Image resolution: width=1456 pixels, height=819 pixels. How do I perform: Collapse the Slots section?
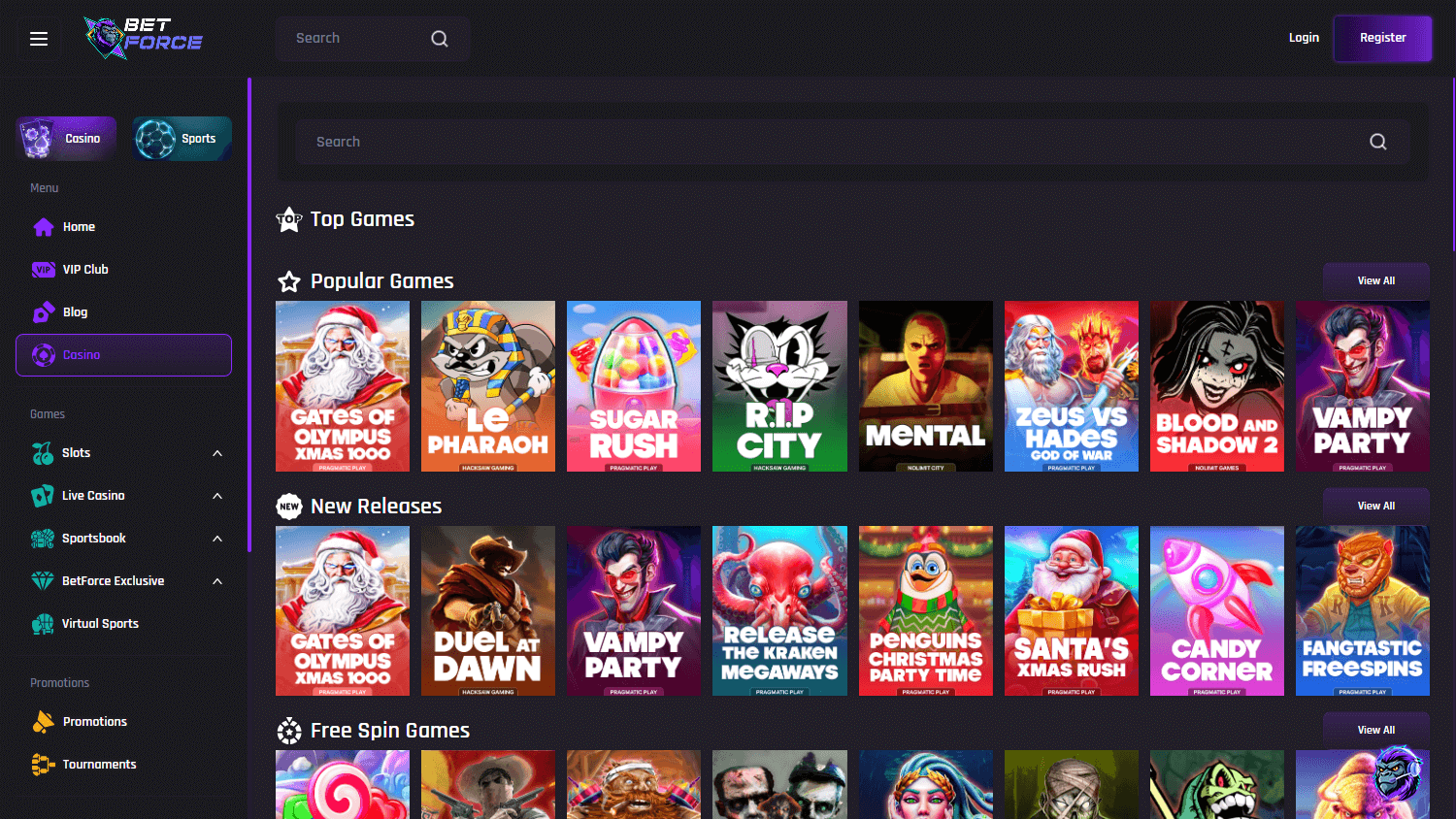tap(217, 452)
